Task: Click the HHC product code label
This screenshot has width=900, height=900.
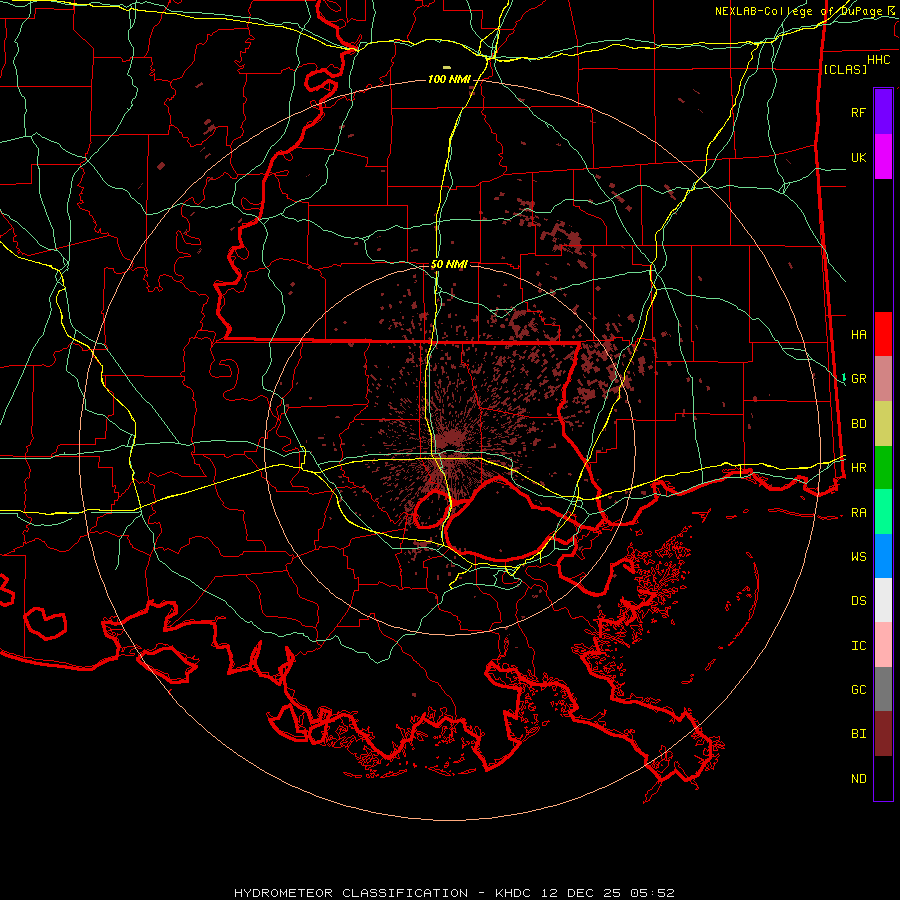Action: click(878, 60)
